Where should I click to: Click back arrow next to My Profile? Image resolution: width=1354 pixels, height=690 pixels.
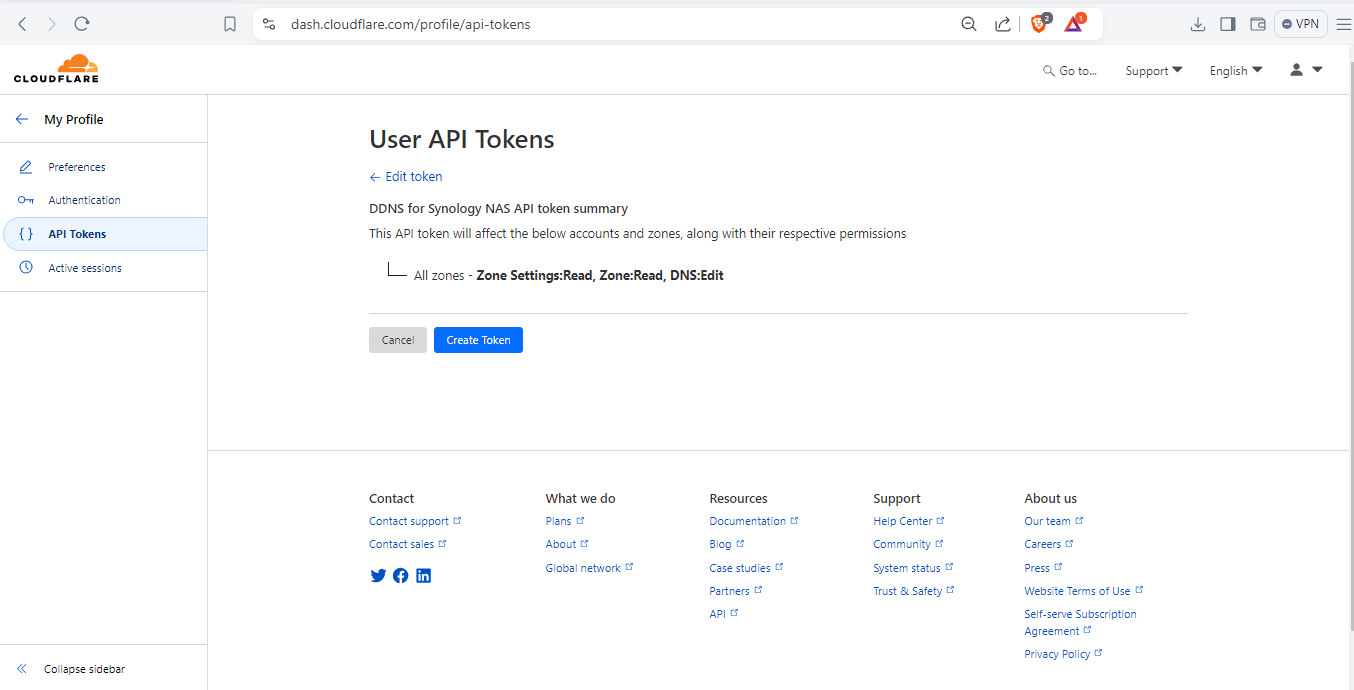tap(22, 119)
